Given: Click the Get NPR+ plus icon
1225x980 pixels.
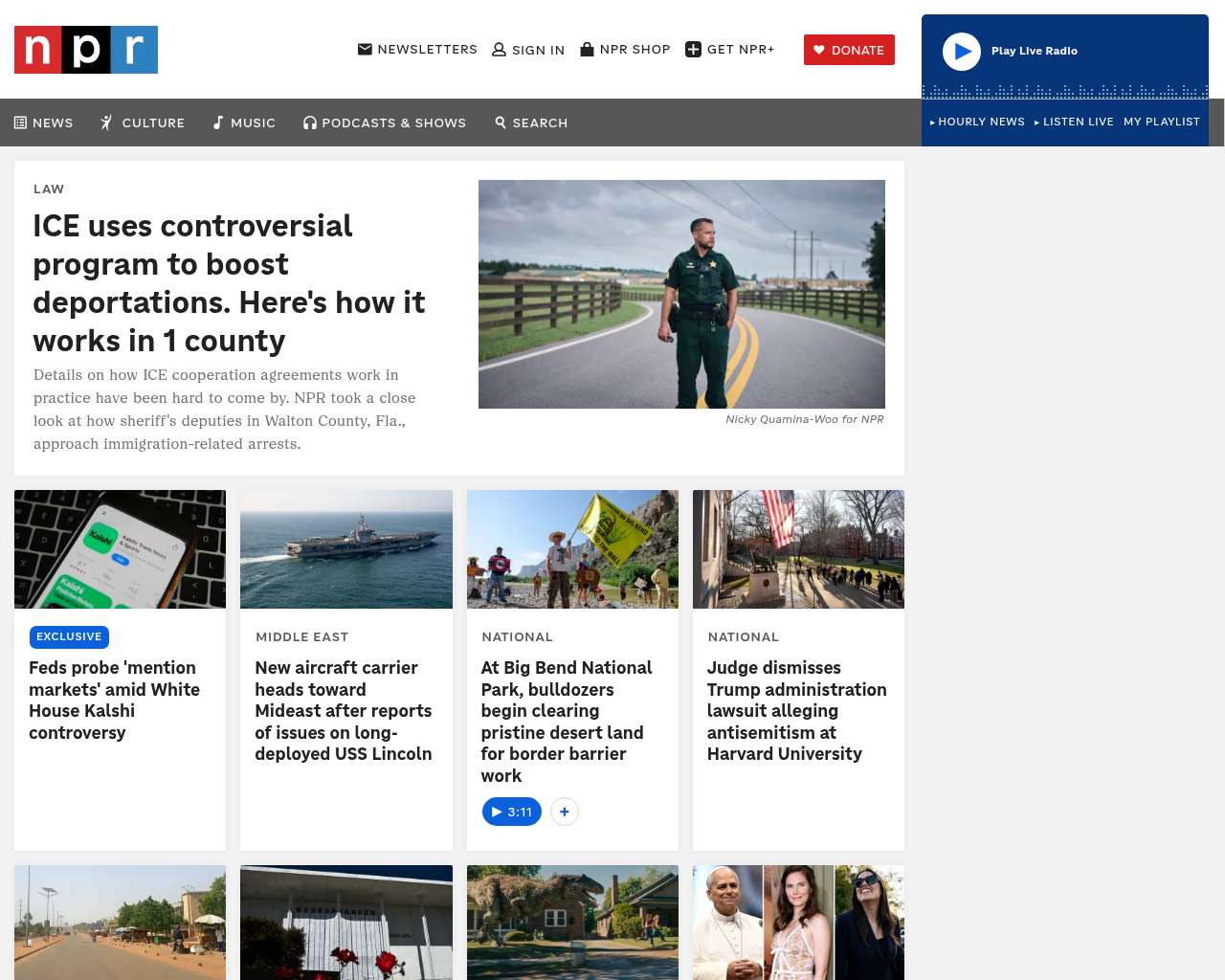Looking at the screenshot, I should click(694, 50).
